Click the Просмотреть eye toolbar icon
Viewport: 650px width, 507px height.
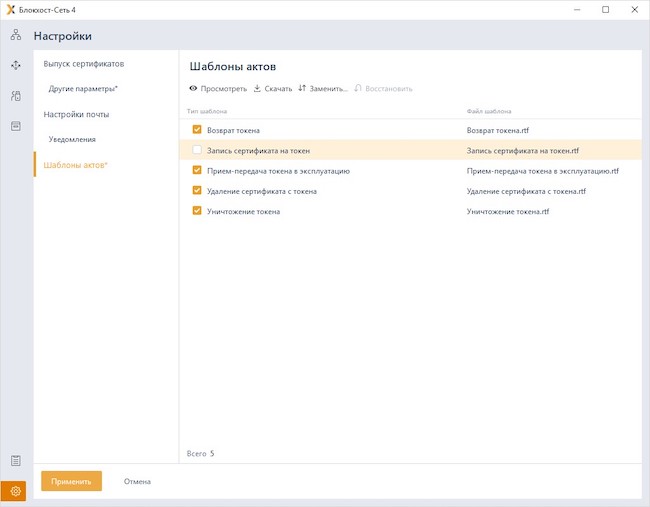pos(193,89)
